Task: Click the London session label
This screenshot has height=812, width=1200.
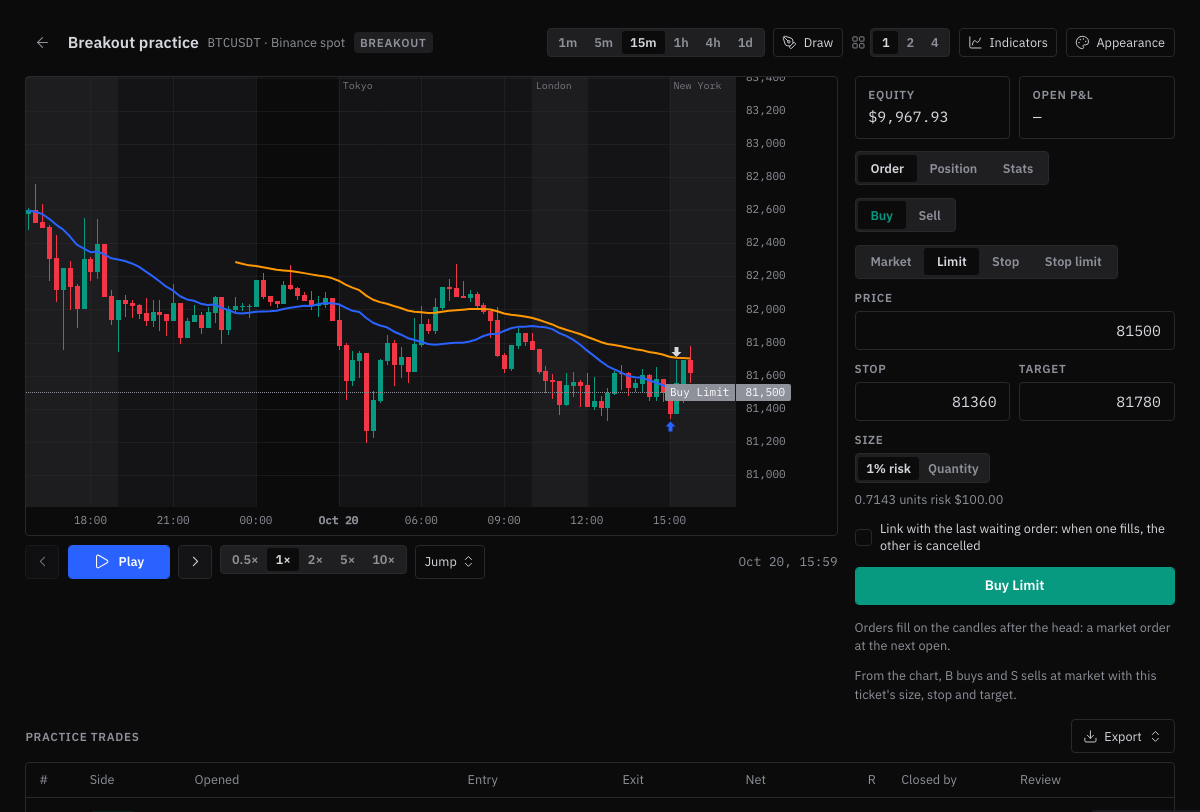Action: point(554,86)
